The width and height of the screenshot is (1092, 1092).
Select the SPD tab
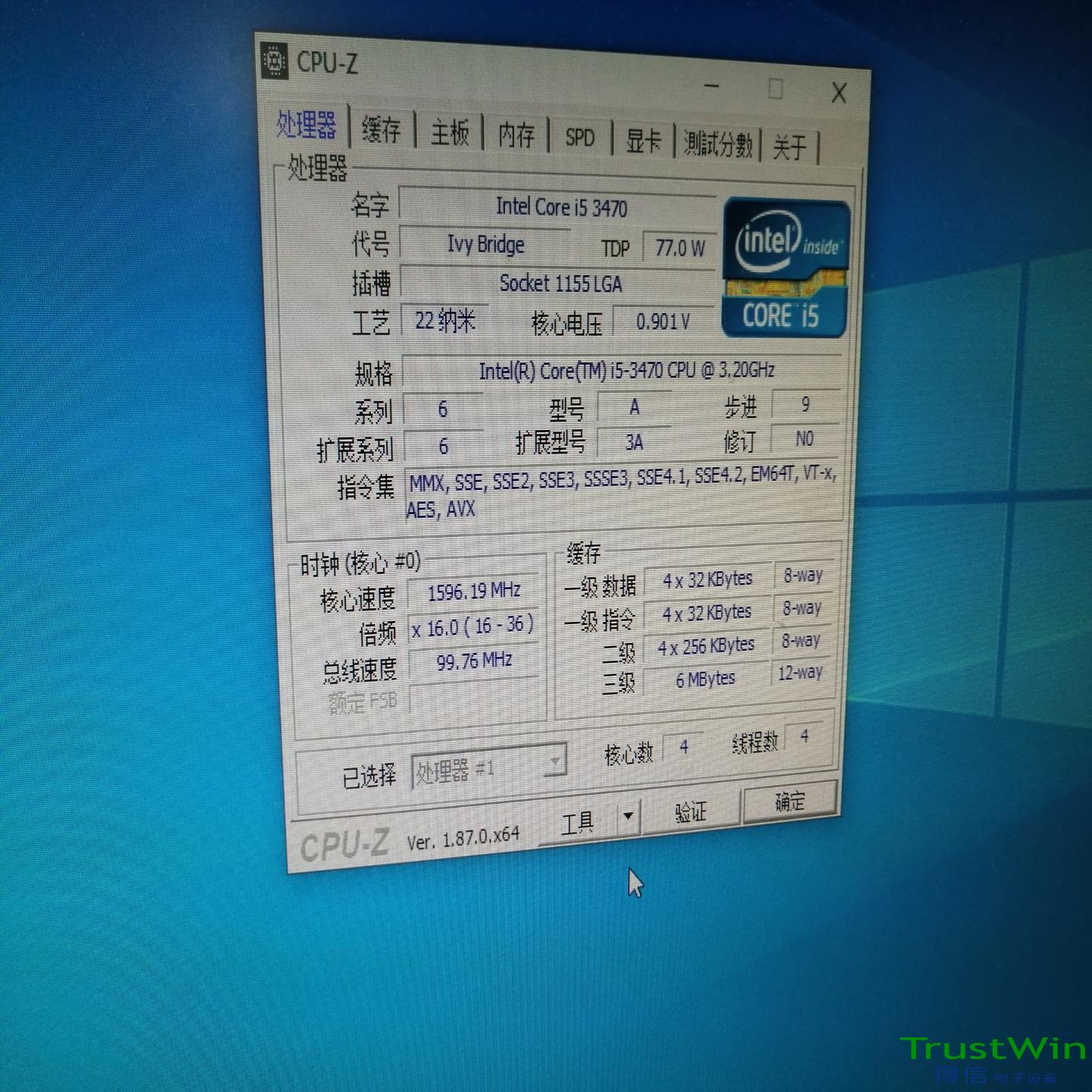pyautogui.click(x=580, y=138)
